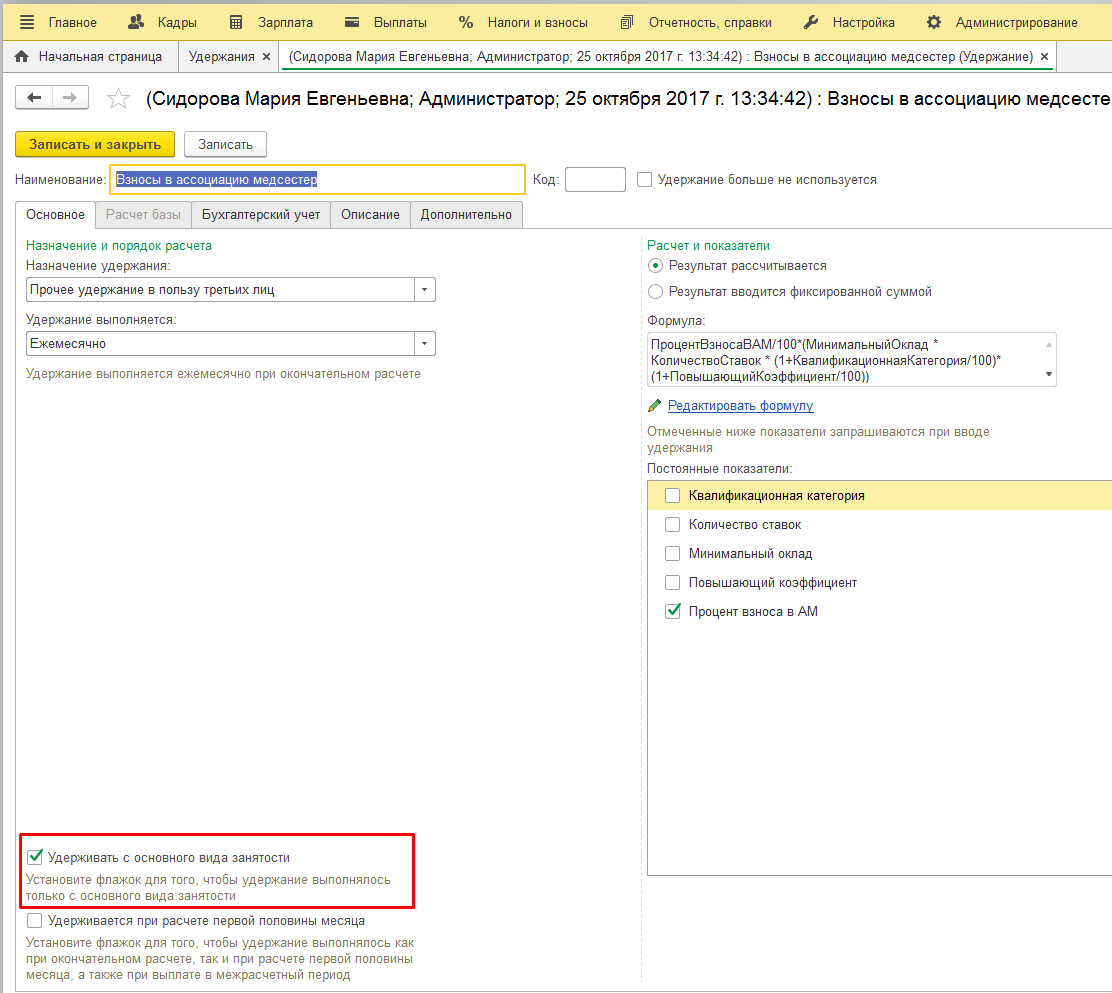
Task: Select Результат вводится фиксированной суммой radio button
Action: tap(656, 292)
